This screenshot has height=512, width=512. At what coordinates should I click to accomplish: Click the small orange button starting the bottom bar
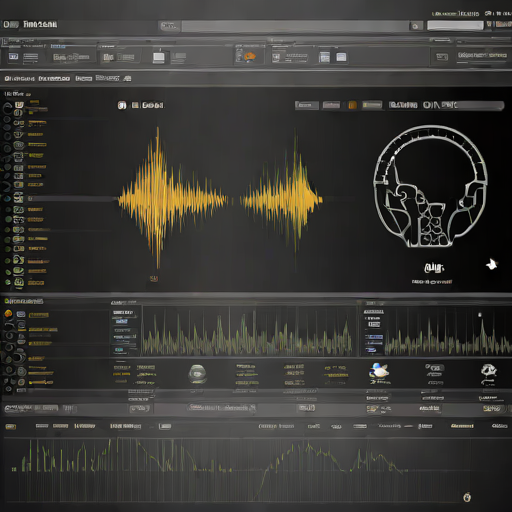point(10,426)
